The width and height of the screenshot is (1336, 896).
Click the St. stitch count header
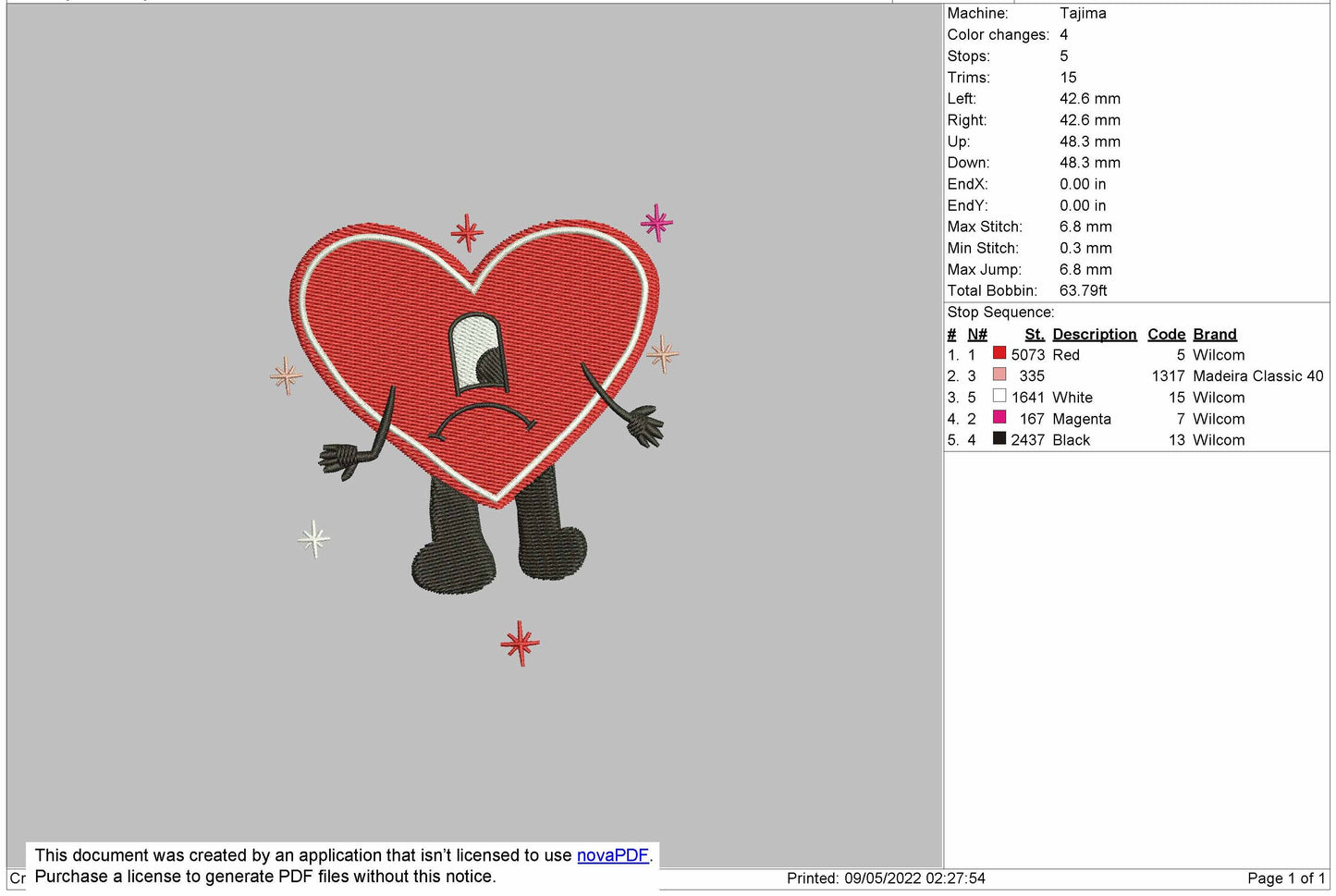(1034, 335)
